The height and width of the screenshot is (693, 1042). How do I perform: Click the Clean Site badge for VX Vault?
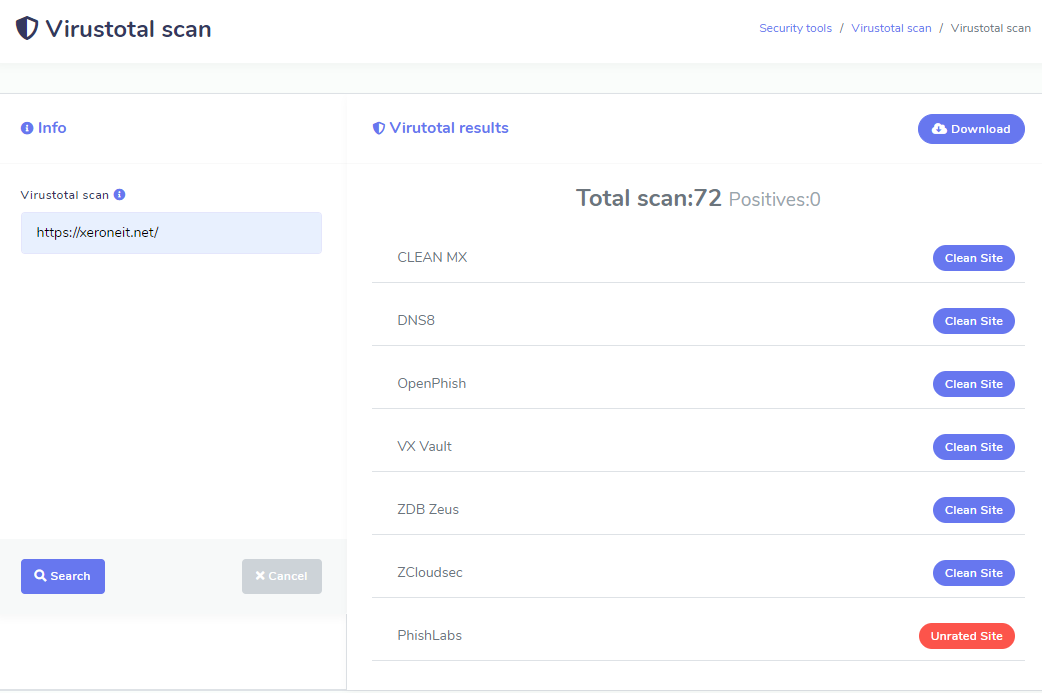973,447
